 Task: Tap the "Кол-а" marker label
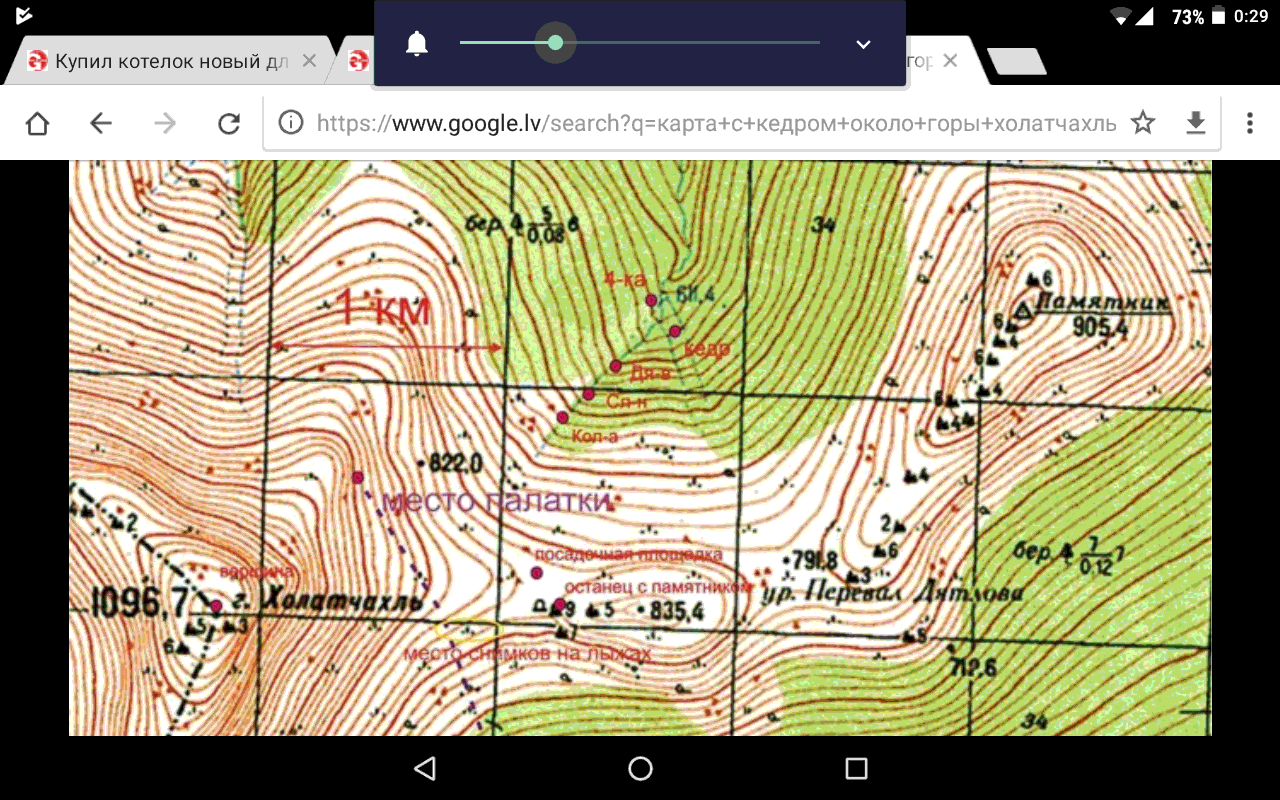pos(594,437)
